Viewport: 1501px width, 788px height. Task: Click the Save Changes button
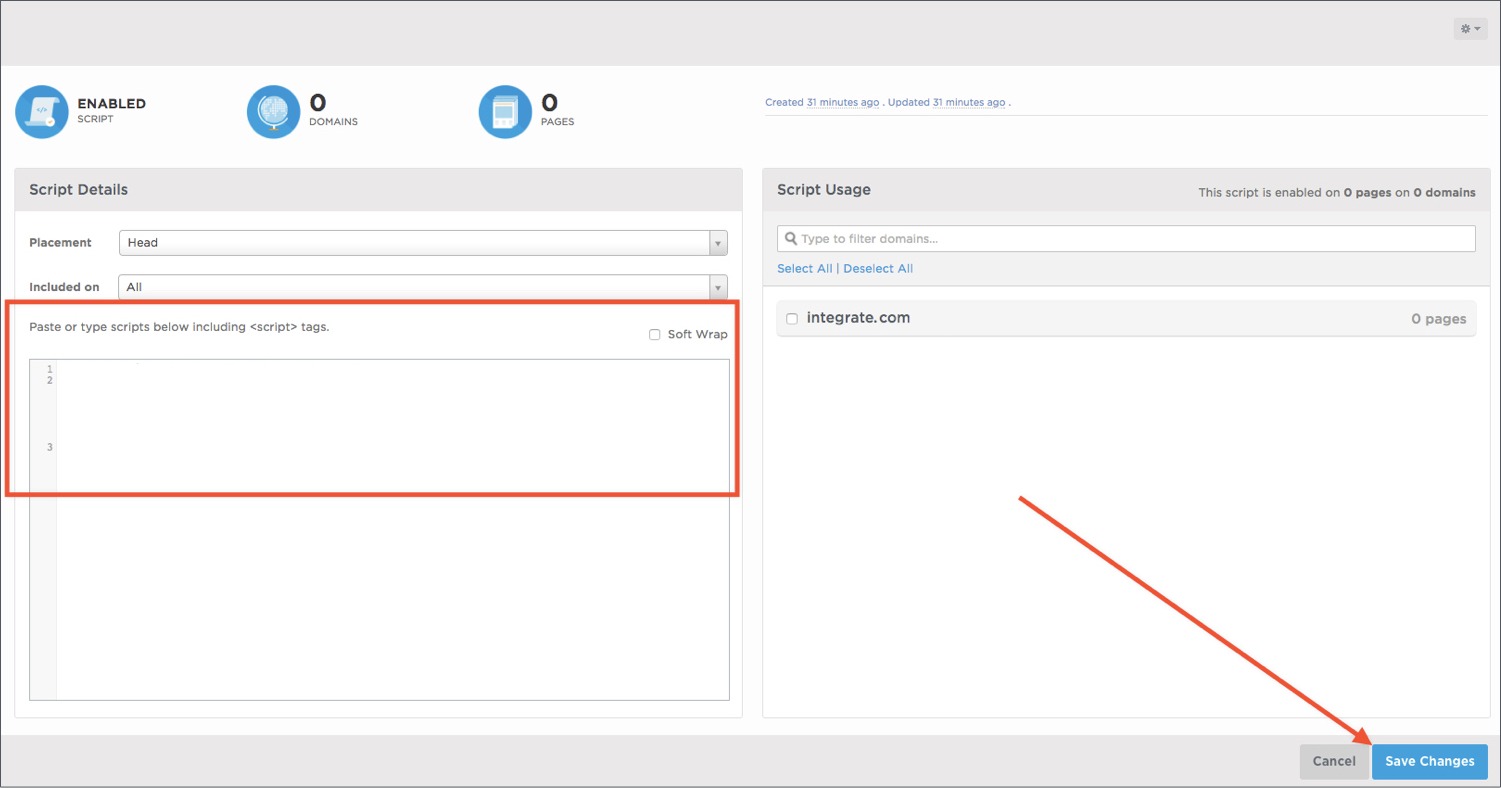(x=1430, y=761)
